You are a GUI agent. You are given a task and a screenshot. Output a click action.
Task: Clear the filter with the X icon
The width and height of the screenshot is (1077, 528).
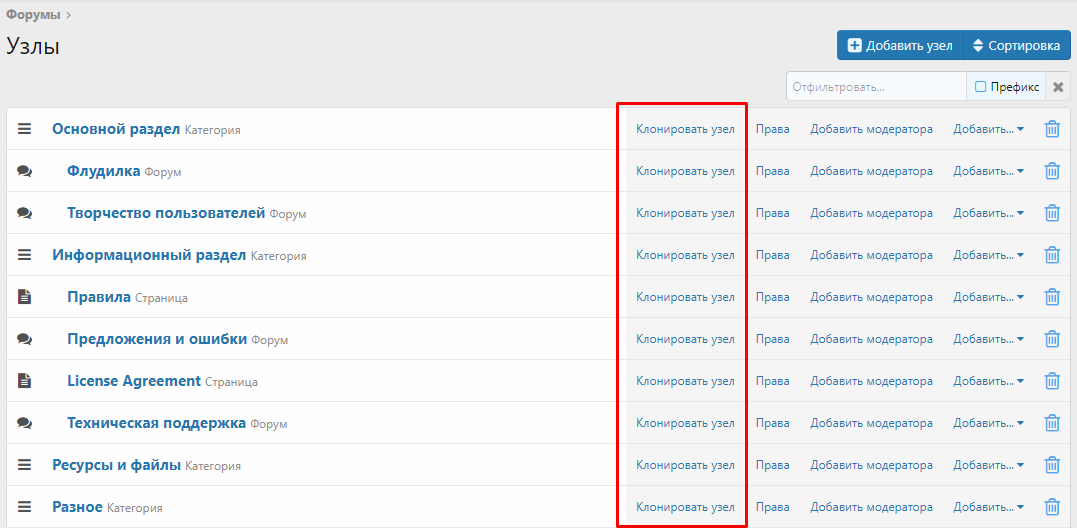pos(1058,87)
